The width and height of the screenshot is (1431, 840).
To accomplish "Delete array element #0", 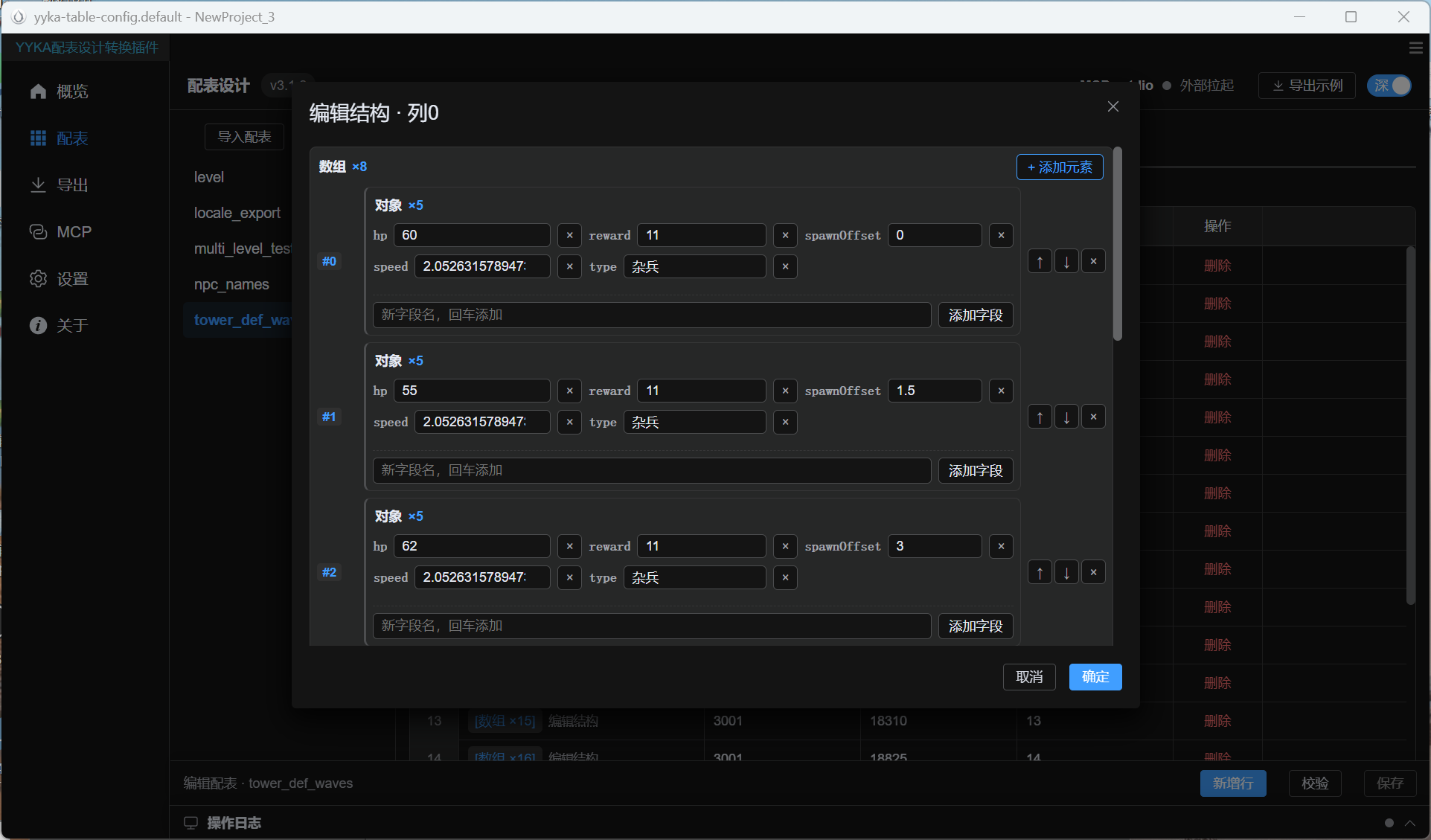I will click(x=1093, y=261).
